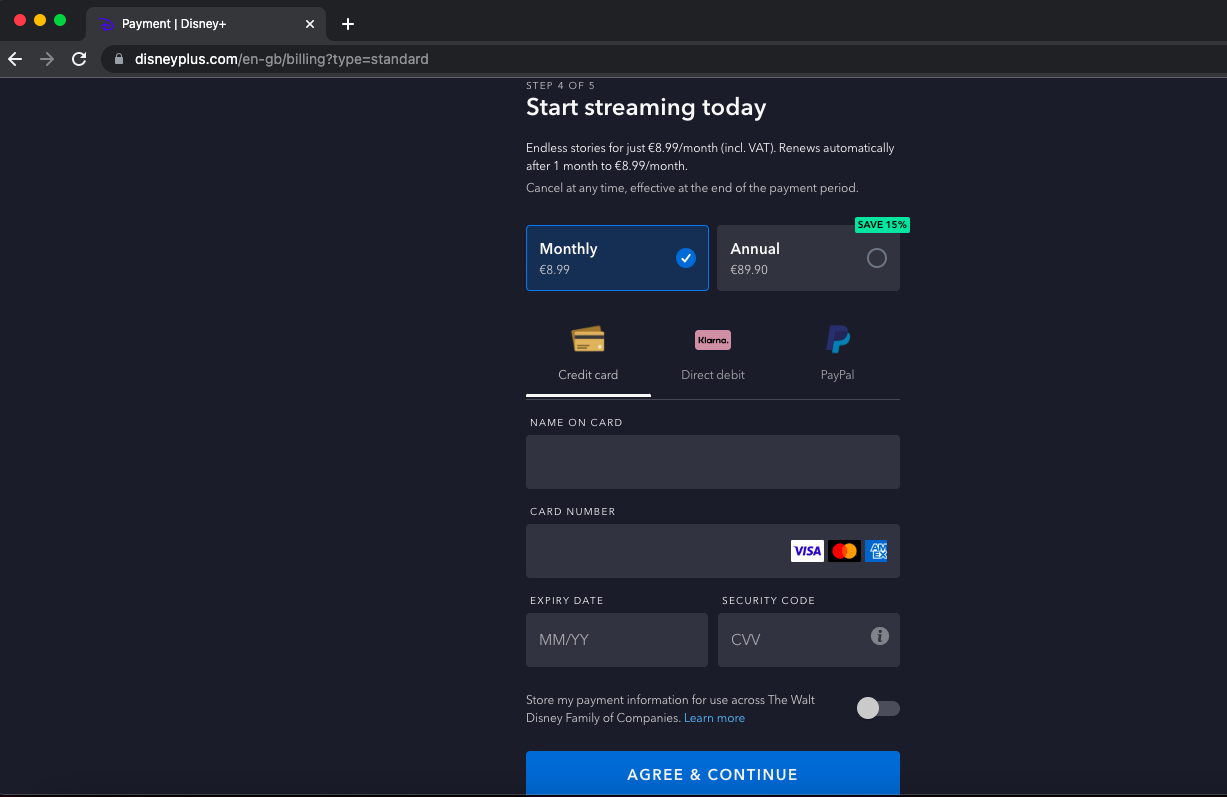The width and height of the screenshot is (1227, 797).
Task: Click the STEP 4 OF 5 text
Action: point(560,86)
